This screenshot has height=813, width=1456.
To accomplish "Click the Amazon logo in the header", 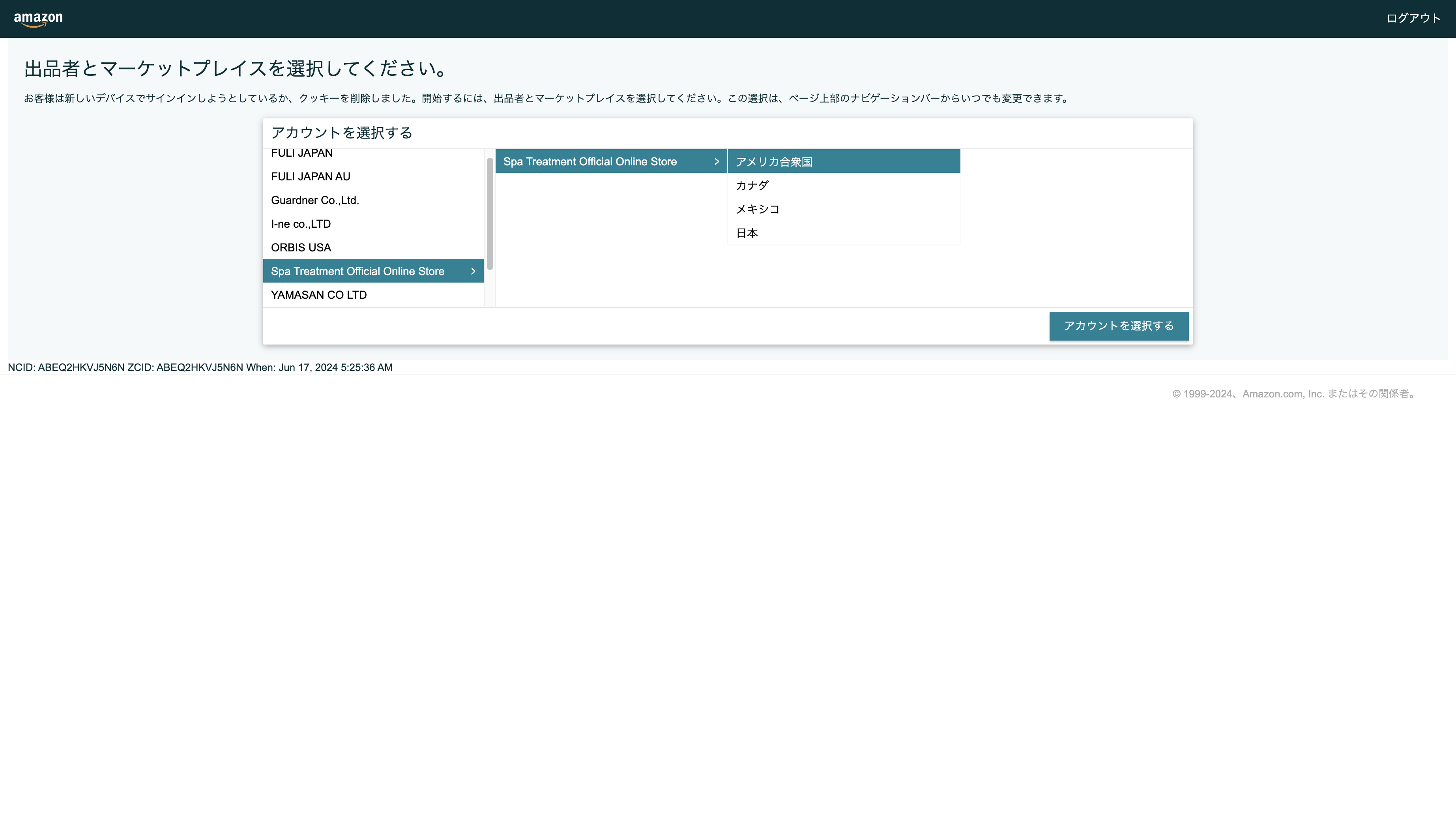I will click(38, 19).
